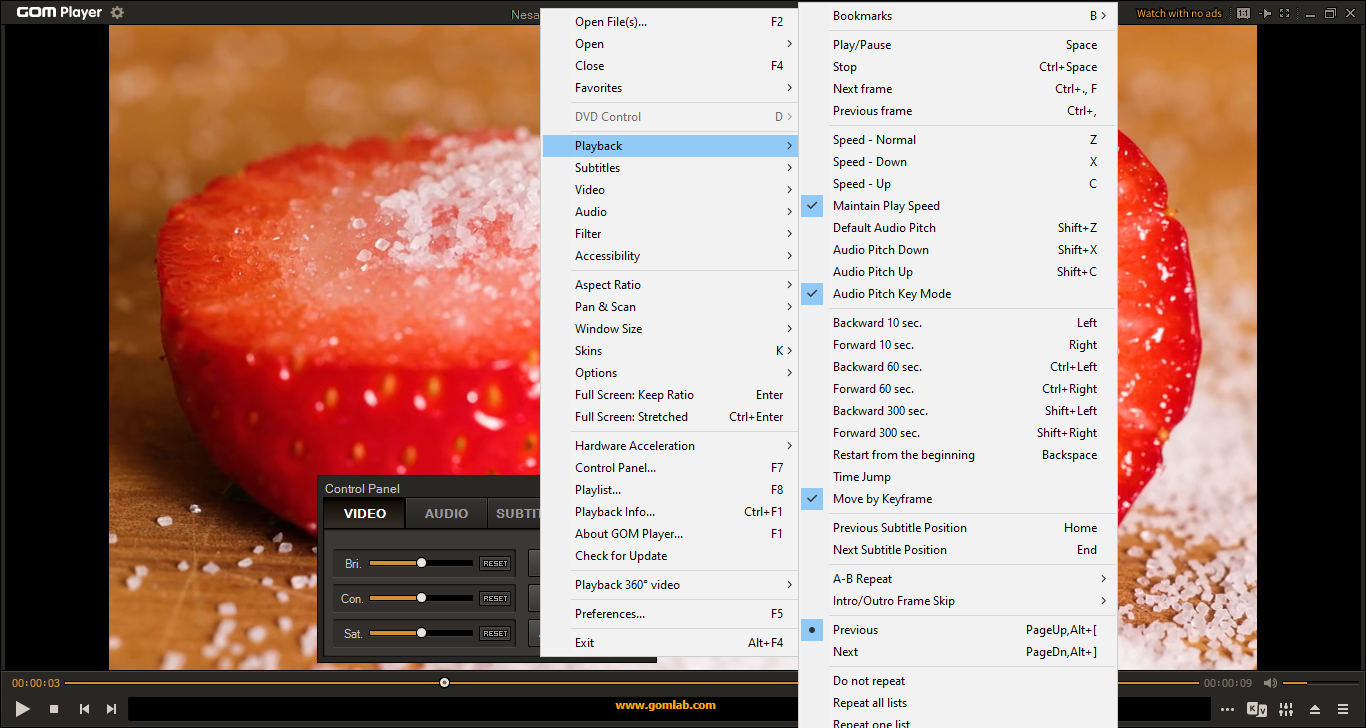Choose Preferences... from the menu
Image resolution: width=1366 pixels, height=728 pixels.
[x=610, y=614]
